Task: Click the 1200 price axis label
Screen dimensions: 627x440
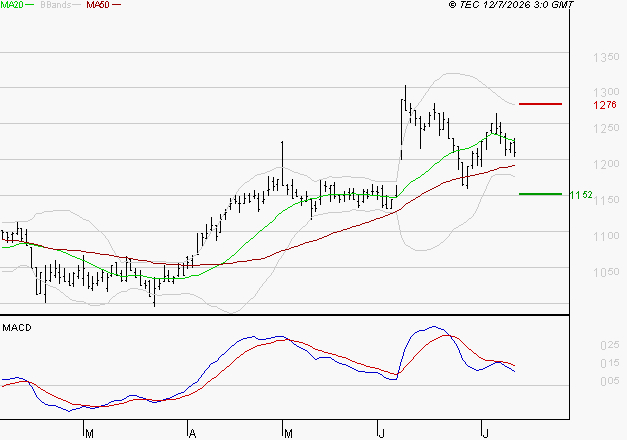Action: coord(606,164)
